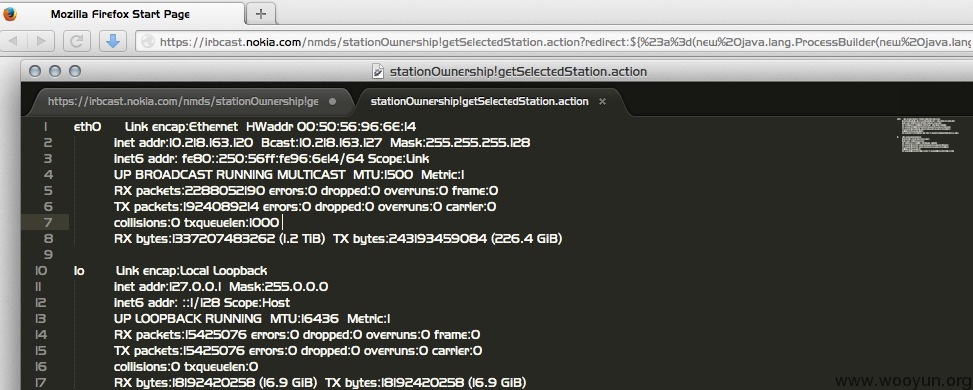Switch to the irbcast.nokia.com editor tab

coord(183,101)
